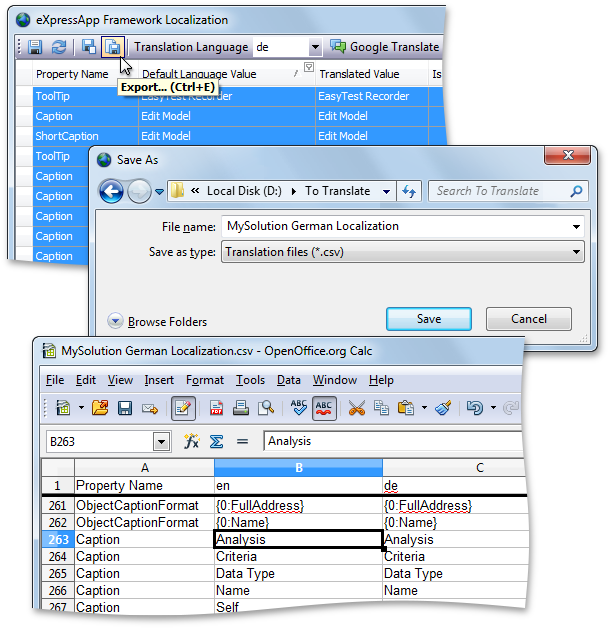Expand the address bar previous locations dropdown
This screenshot has height=631, width=611.
(386, 192)
